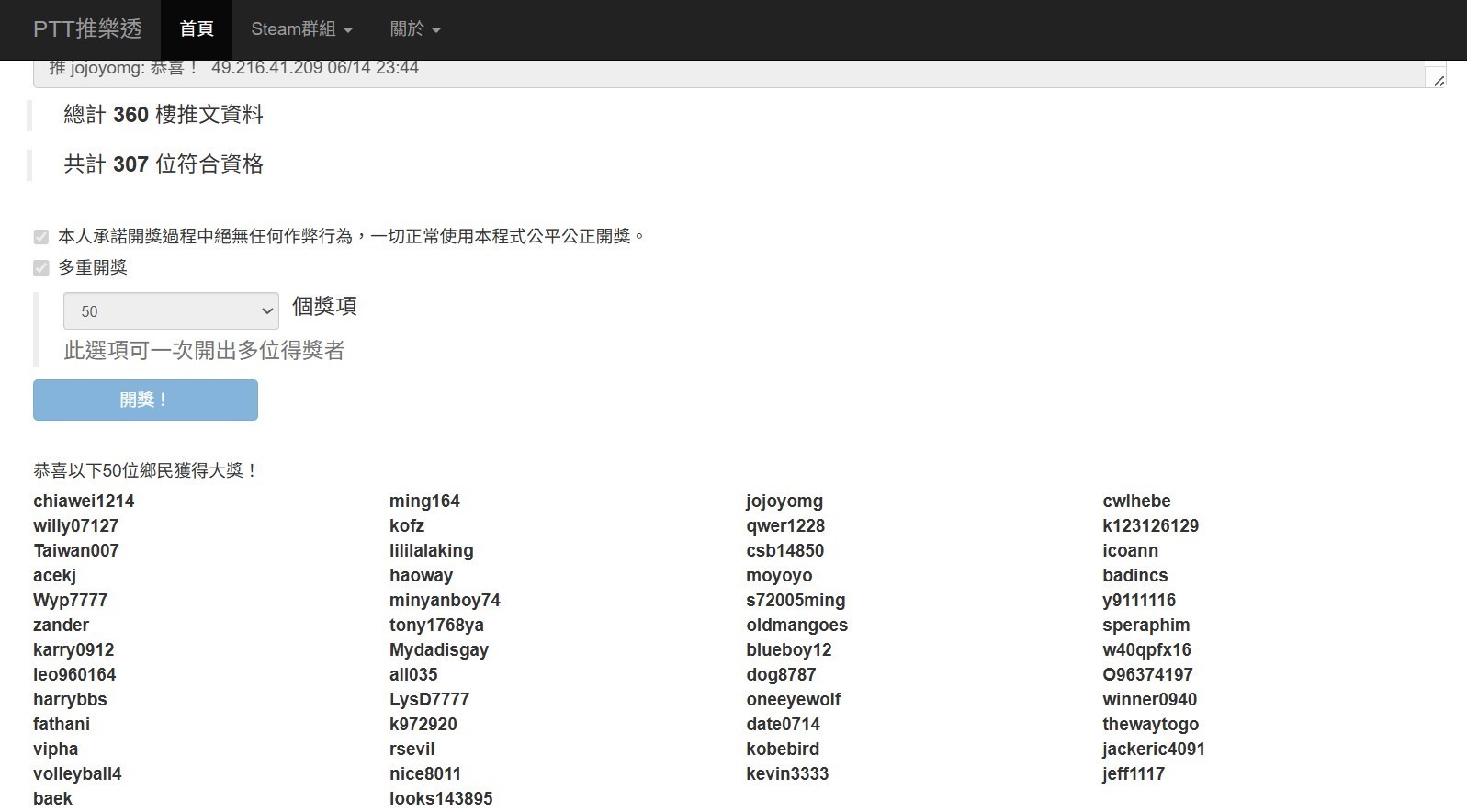Select winner name vipha

(56, 750)
